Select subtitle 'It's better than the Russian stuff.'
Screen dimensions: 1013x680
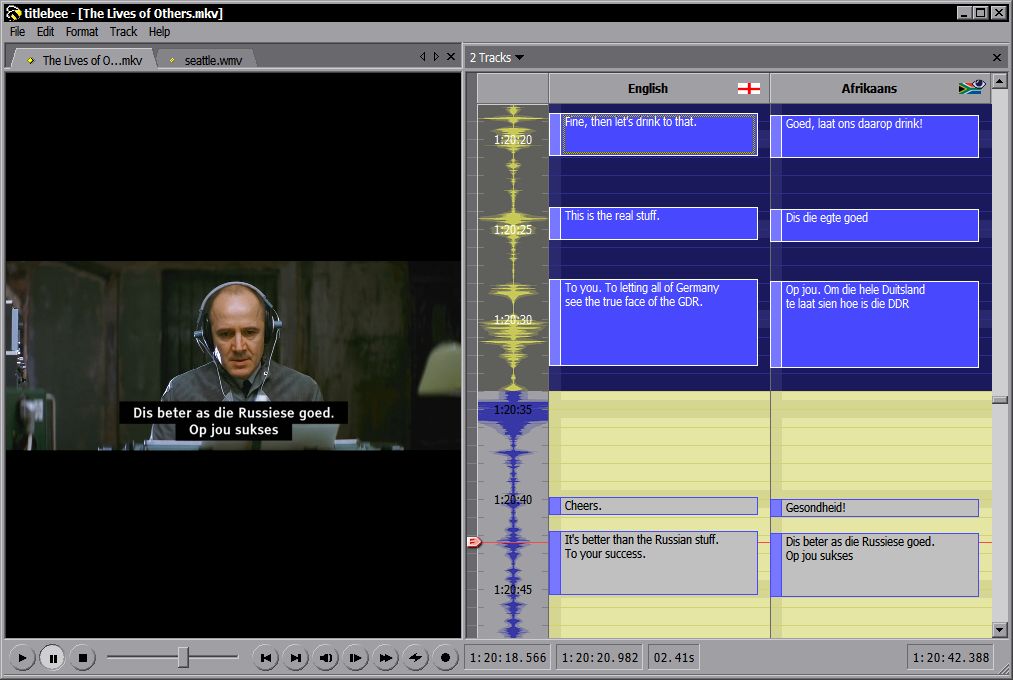click(x=653, y=562)
